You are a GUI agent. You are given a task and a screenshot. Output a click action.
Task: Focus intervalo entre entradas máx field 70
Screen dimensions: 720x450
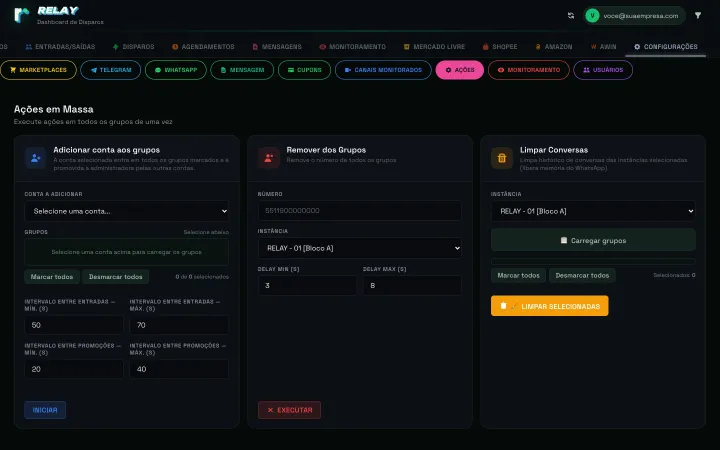179,325
